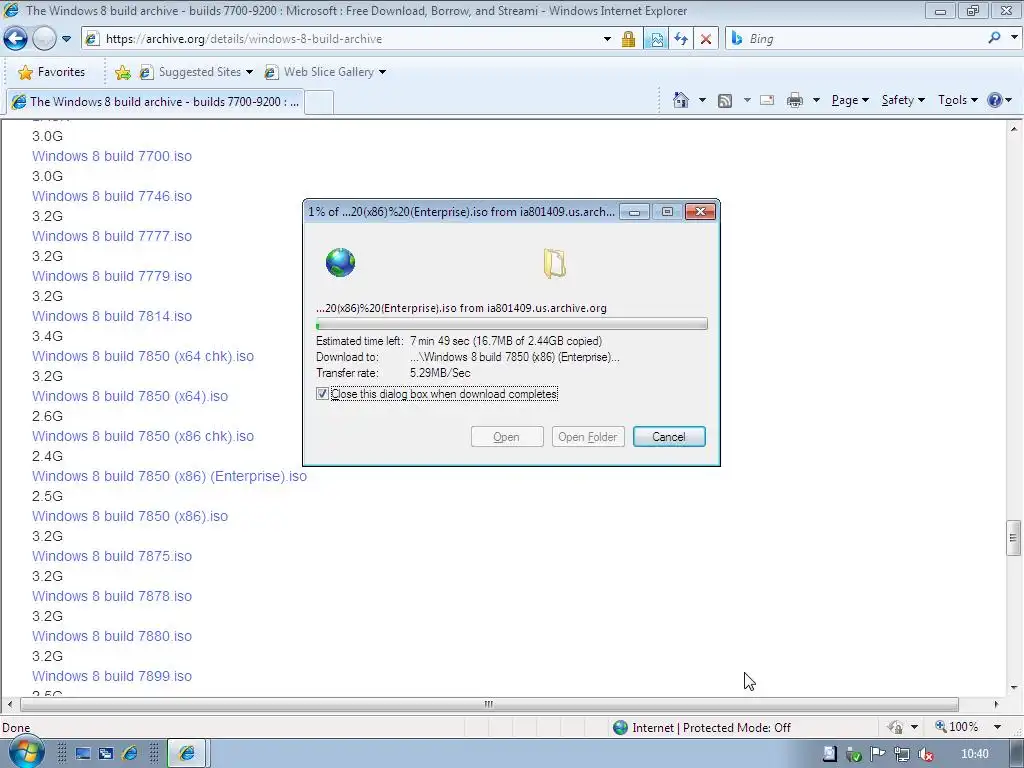Screen dimensions: 1024x768
Task: Click the Back navigation arrow button
Action: 15,39
